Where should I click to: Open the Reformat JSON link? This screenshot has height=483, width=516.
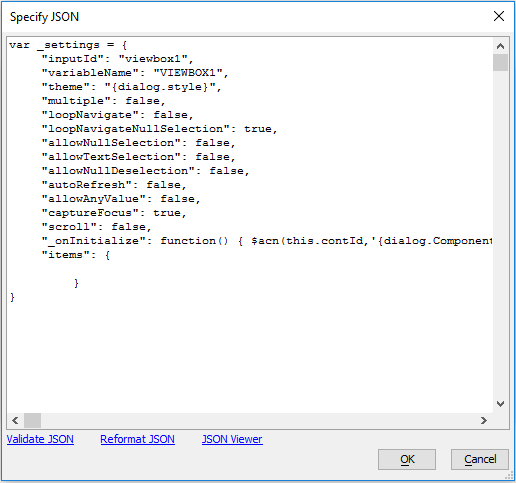(x=137, y=439)
